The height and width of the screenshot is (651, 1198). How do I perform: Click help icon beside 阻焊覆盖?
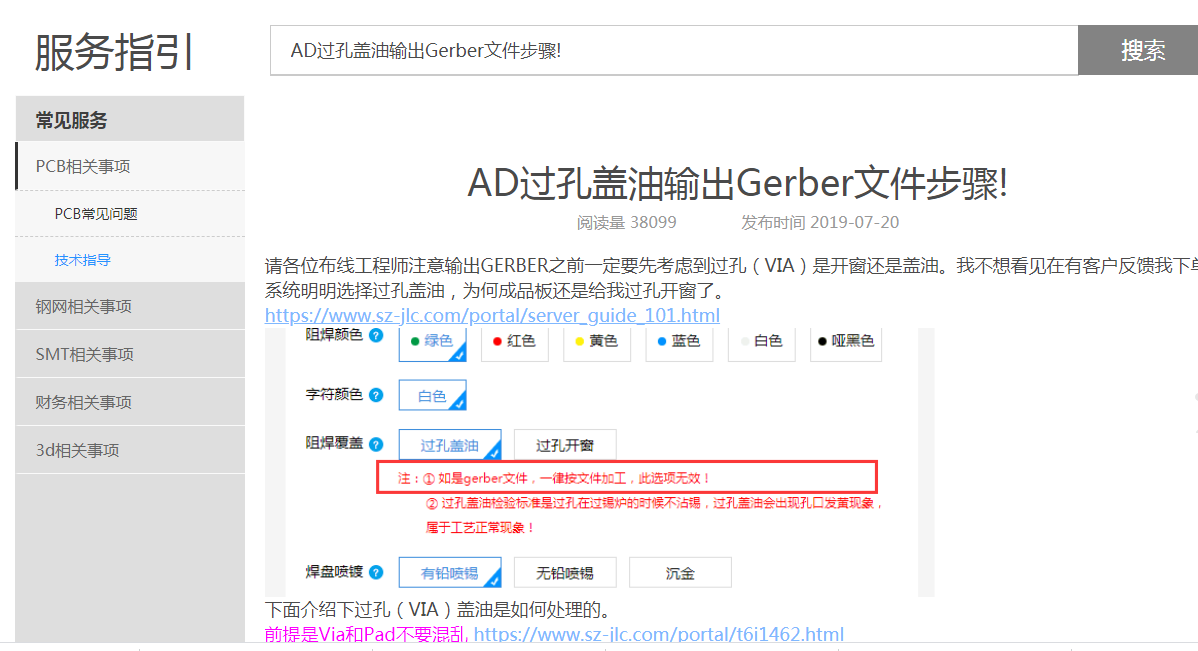[376, 444]
